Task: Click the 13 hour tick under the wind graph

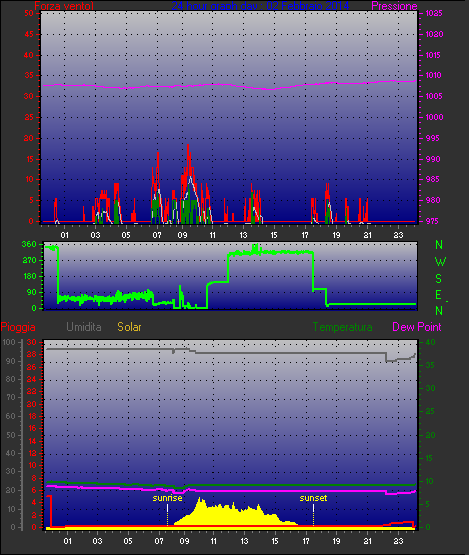Action: 244,235
